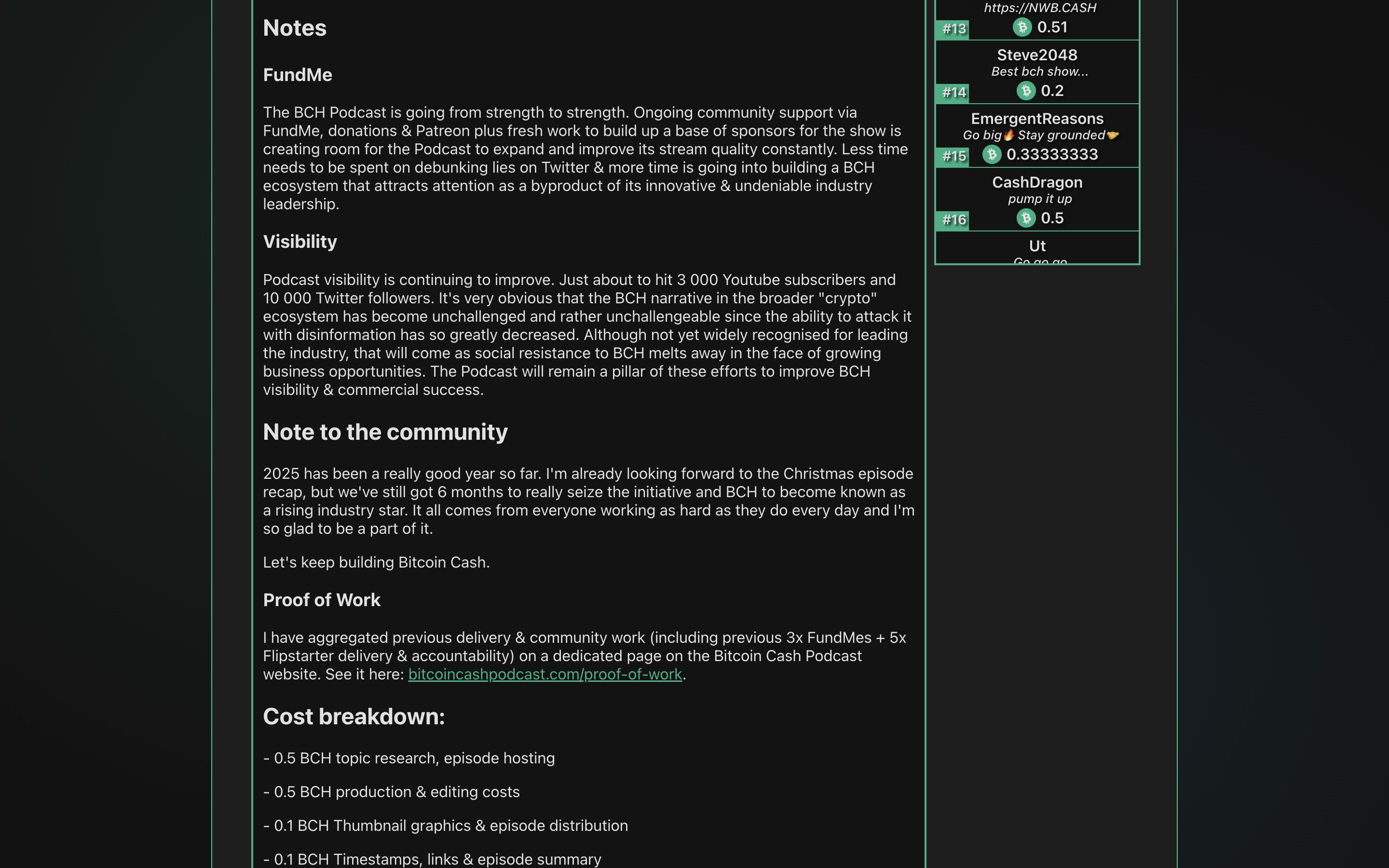Viewport: 1389px width, 868px height.
Task: Click the FundMe subheading
Action: coord(297,75)
